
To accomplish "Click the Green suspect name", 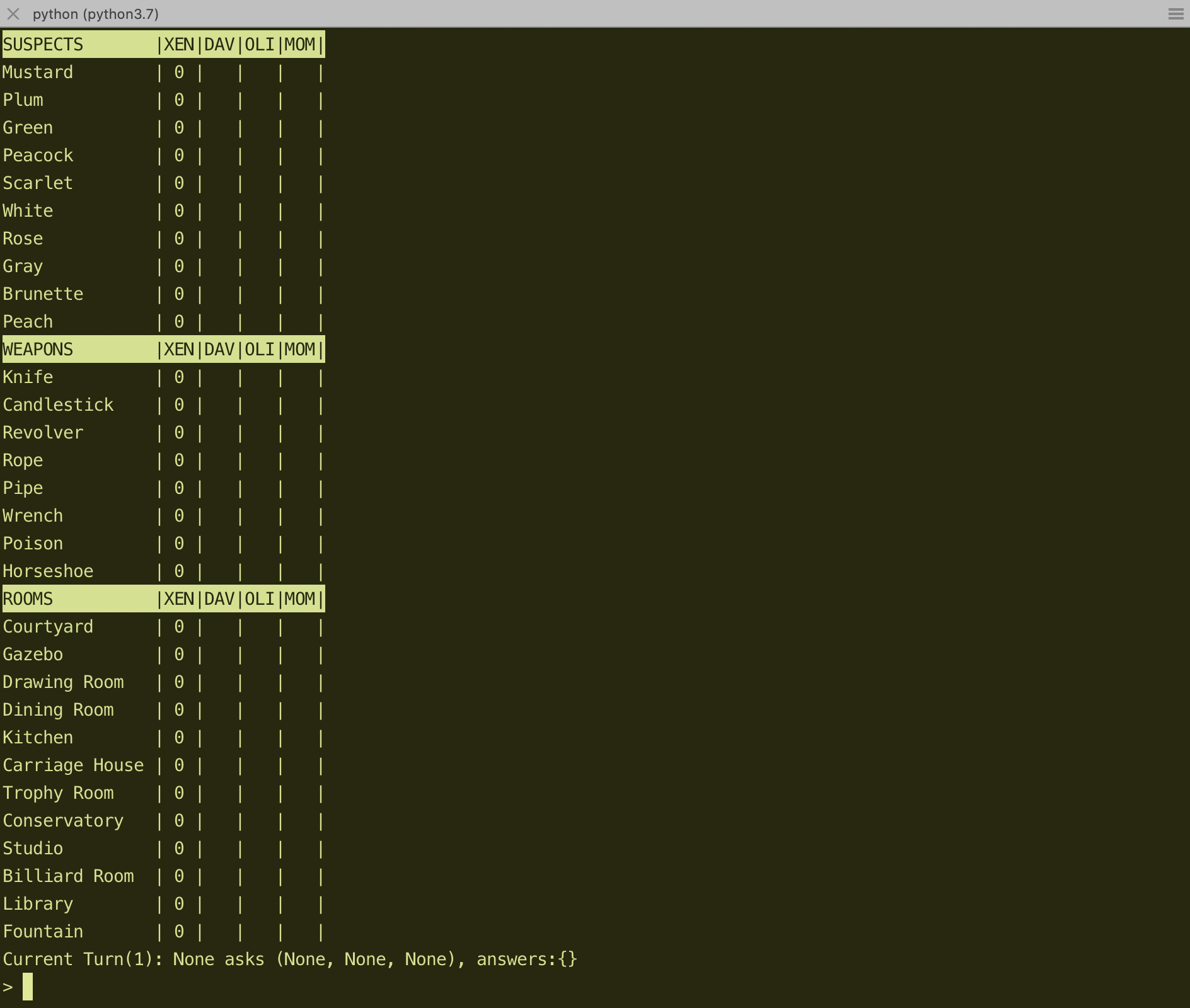I will pos(28,128).
